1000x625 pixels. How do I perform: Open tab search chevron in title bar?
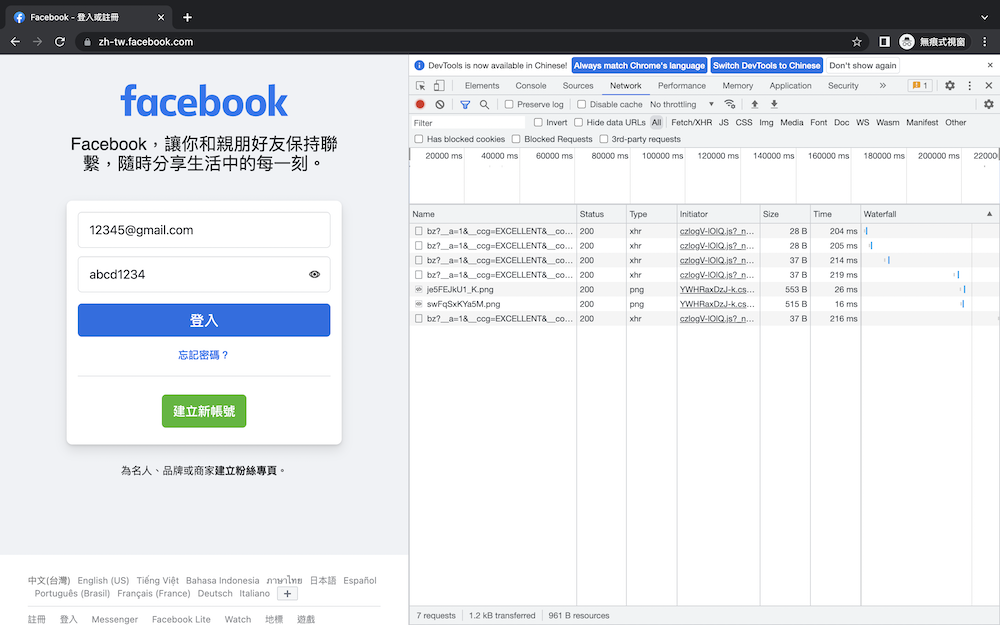point(985,17)
